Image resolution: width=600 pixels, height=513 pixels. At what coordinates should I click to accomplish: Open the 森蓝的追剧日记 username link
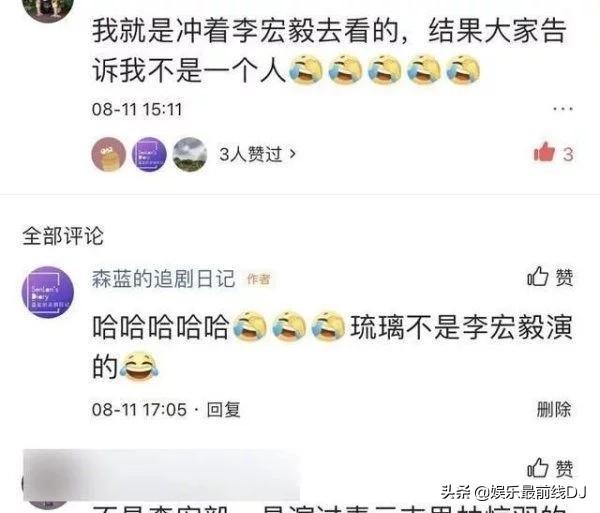(163, 278)
